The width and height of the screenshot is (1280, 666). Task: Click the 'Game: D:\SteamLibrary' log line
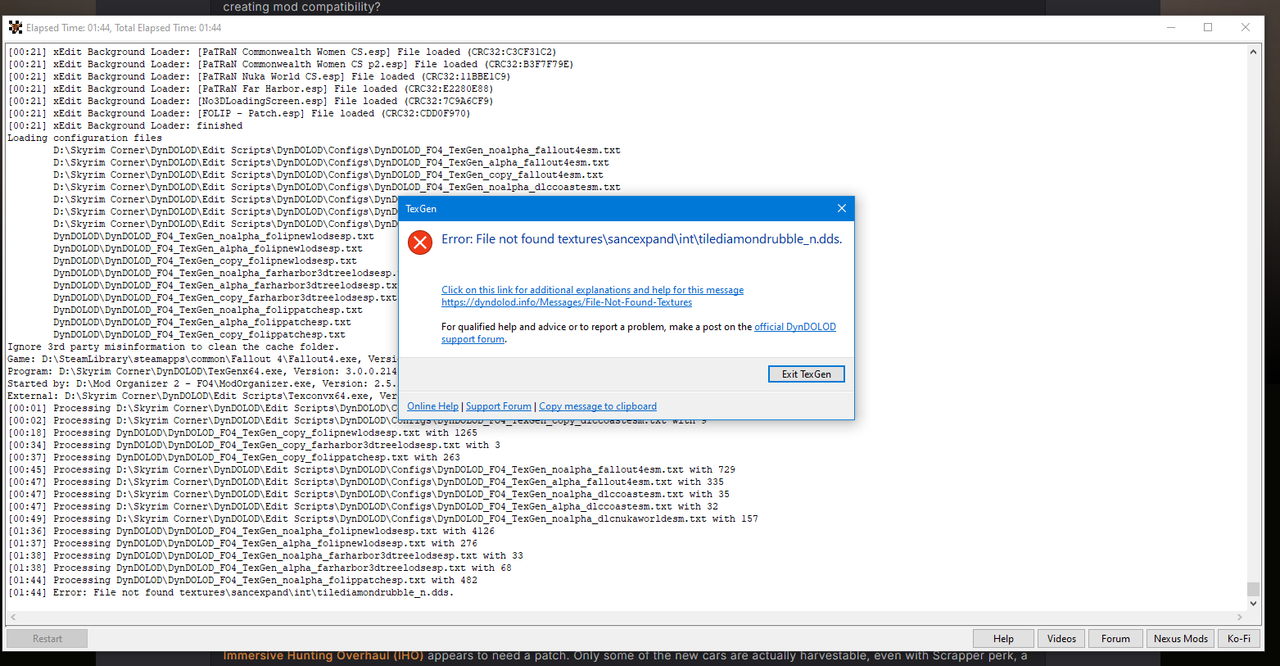click(201, 359)
